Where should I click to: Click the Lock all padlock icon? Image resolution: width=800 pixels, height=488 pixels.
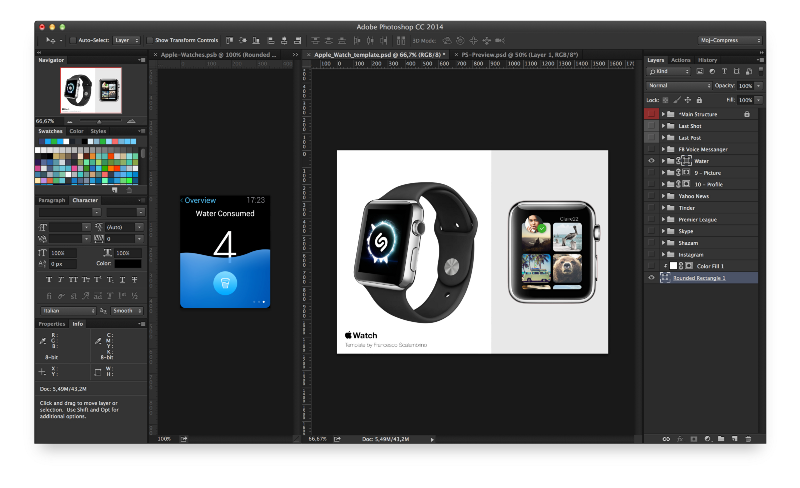pos(699,100)
